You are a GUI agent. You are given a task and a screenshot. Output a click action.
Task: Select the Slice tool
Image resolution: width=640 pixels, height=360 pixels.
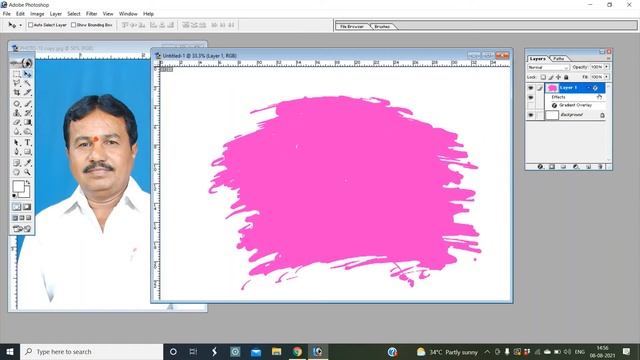(27, 93)
